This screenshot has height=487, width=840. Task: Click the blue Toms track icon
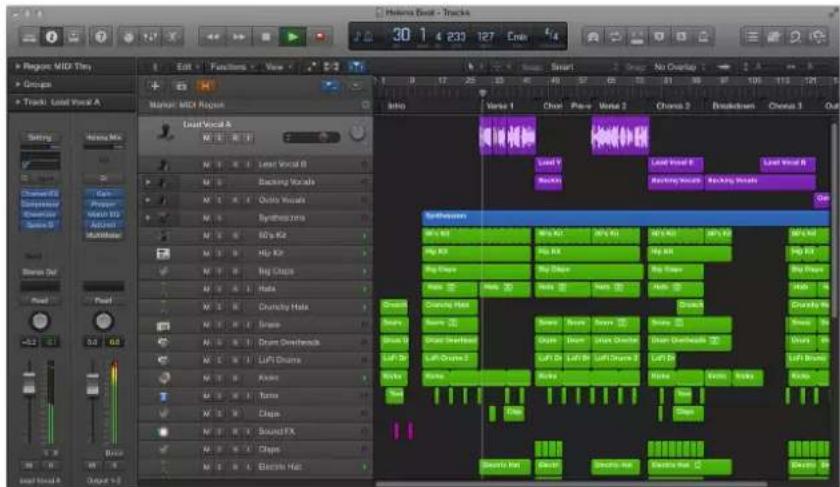point(164,396)
